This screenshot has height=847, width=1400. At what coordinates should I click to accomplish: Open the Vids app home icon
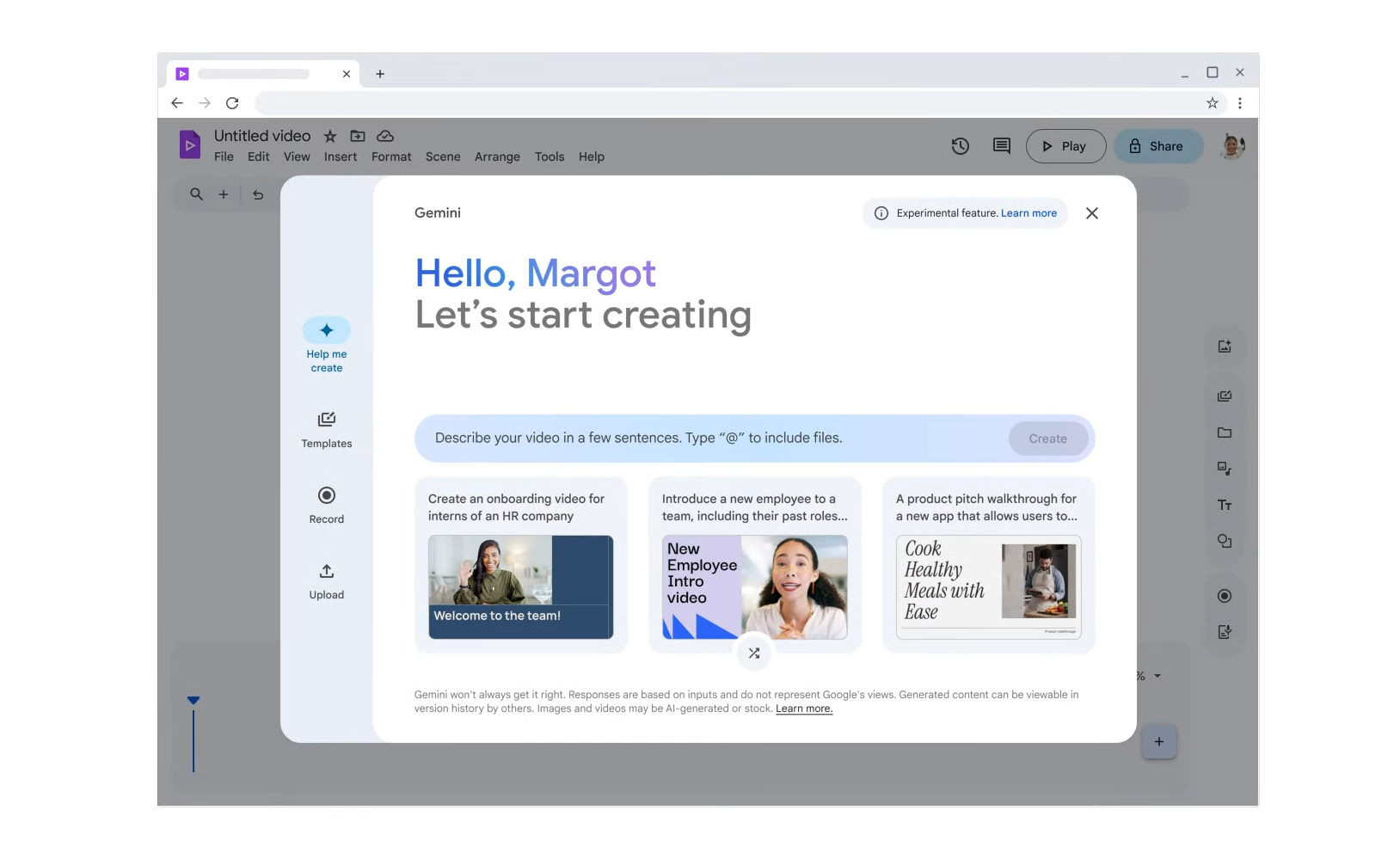[x=190, y=144]
